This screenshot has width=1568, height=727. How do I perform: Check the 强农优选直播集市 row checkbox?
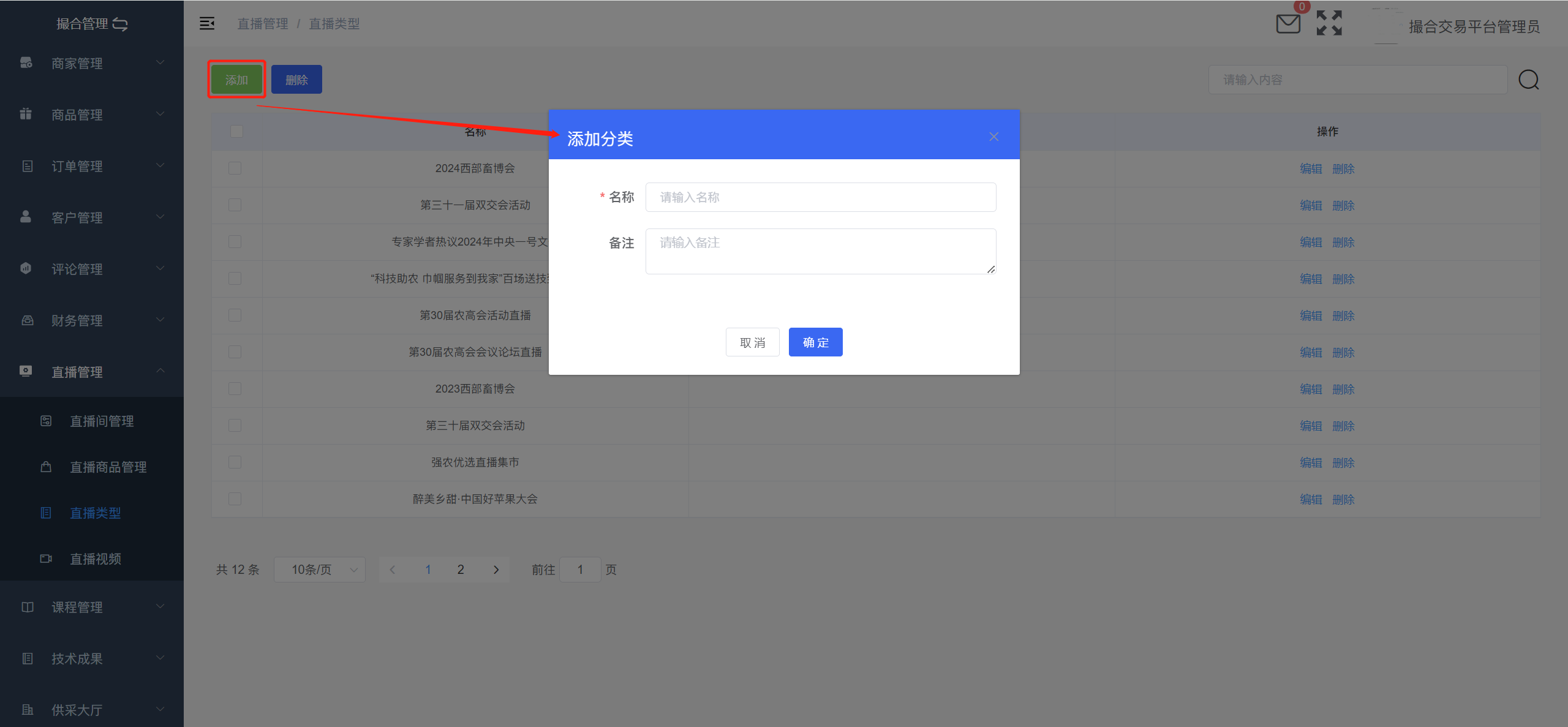click(x=235, y=462)
